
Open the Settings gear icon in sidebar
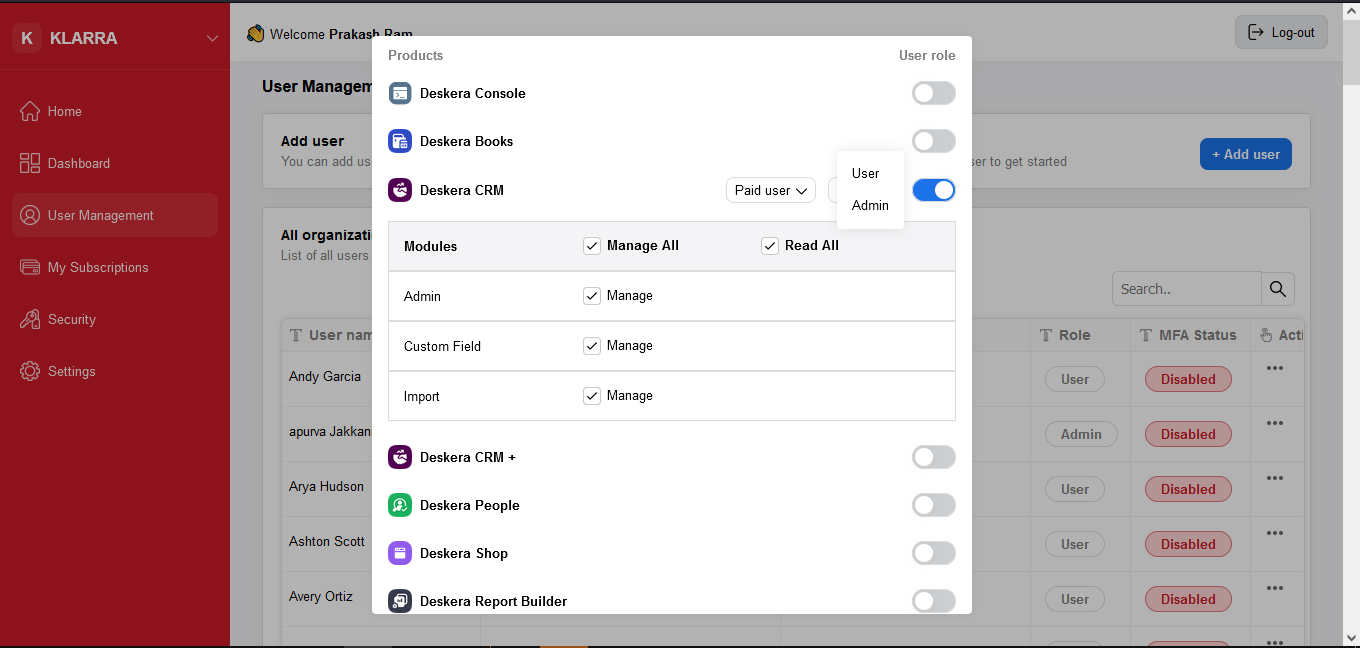tap(30, 371)
